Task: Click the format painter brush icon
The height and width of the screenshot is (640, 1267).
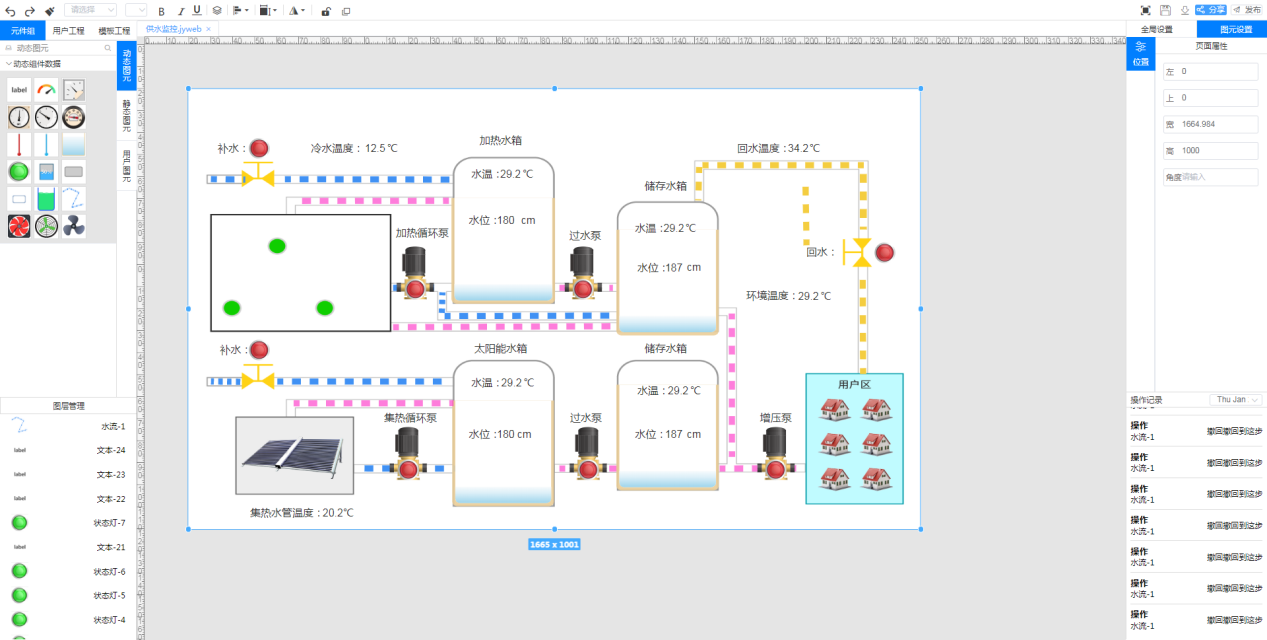Action: click(x=50, y=10)
